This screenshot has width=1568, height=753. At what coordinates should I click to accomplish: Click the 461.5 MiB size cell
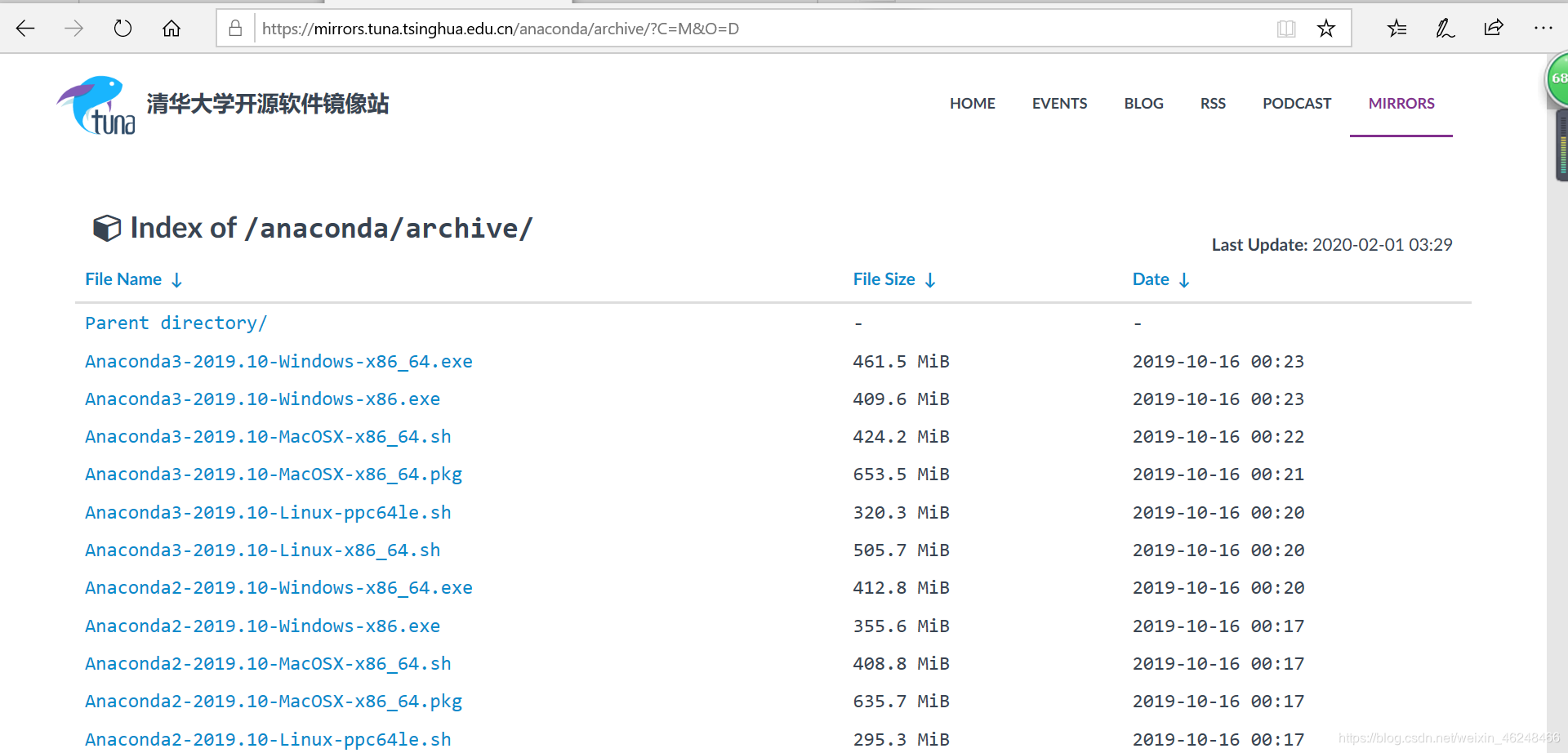click(x=901, y=362)
